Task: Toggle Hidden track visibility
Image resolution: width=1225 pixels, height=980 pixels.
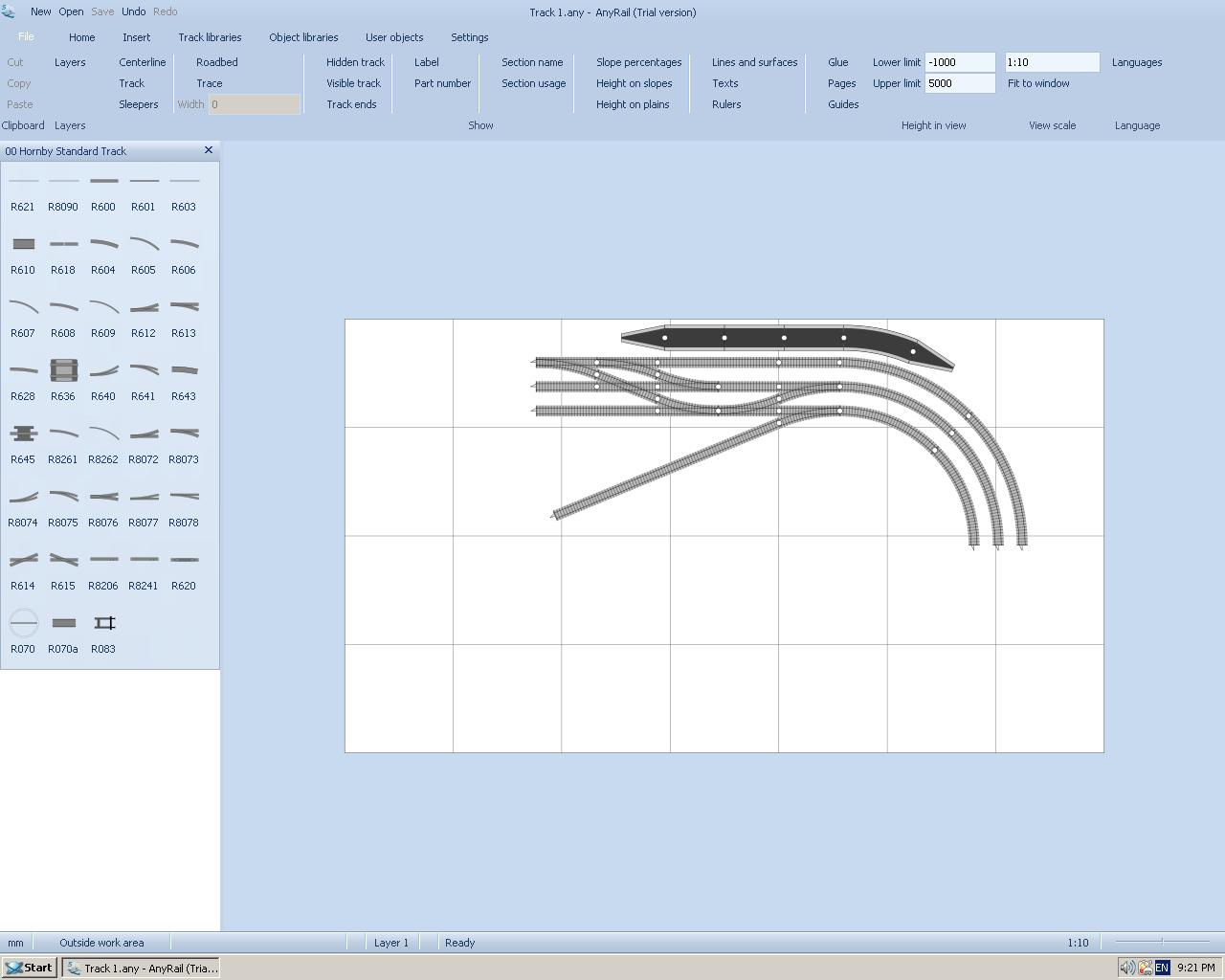Action: click(x=355, y=62)
